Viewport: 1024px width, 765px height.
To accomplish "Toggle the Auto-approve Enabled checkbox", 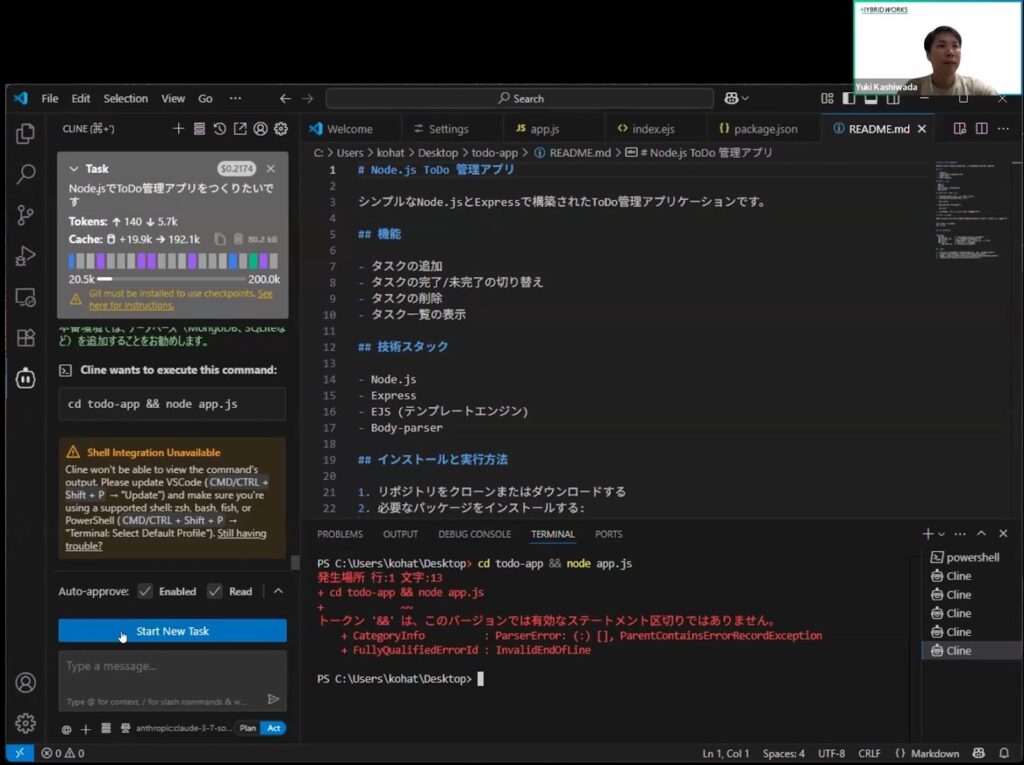I will [145, 591].
